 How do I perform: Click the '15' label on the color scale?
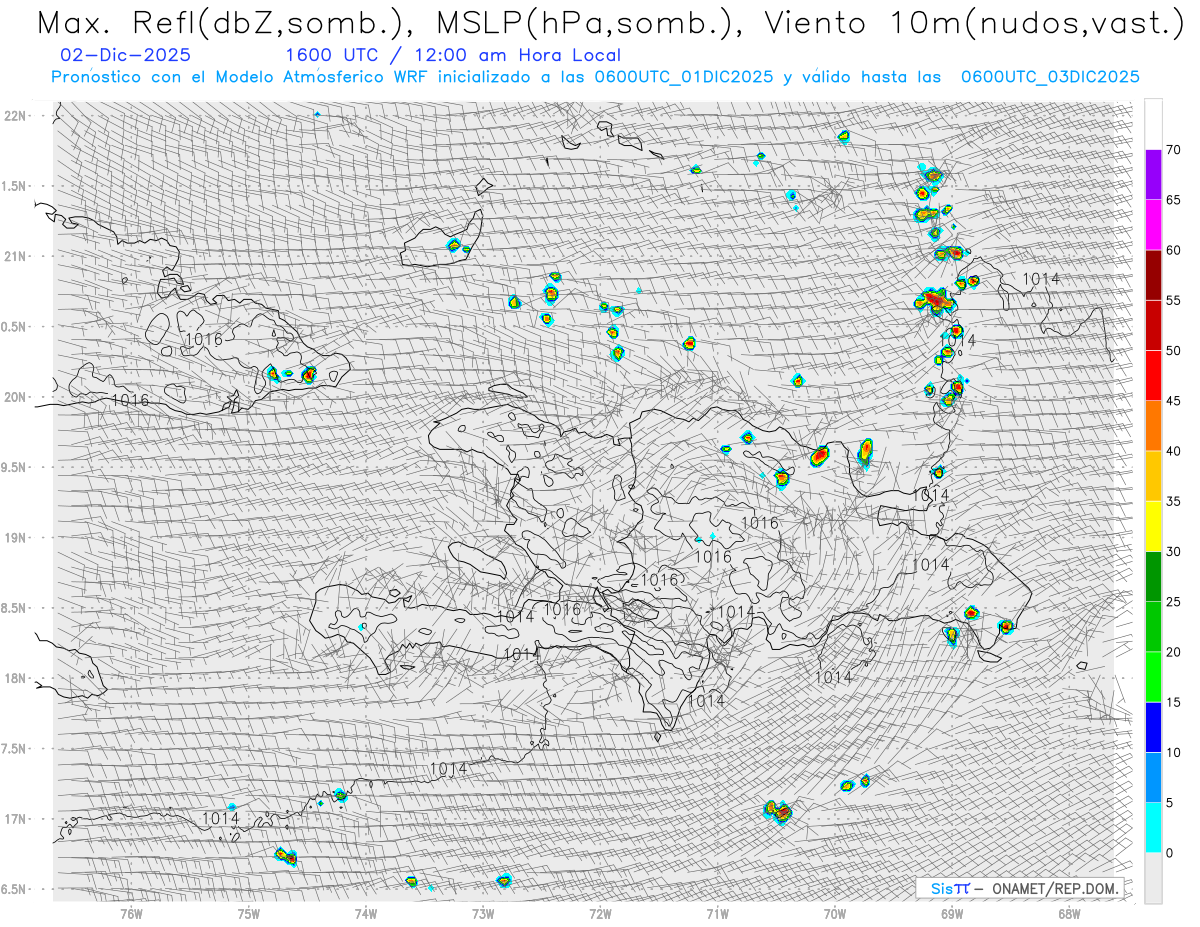[1173, 702]
